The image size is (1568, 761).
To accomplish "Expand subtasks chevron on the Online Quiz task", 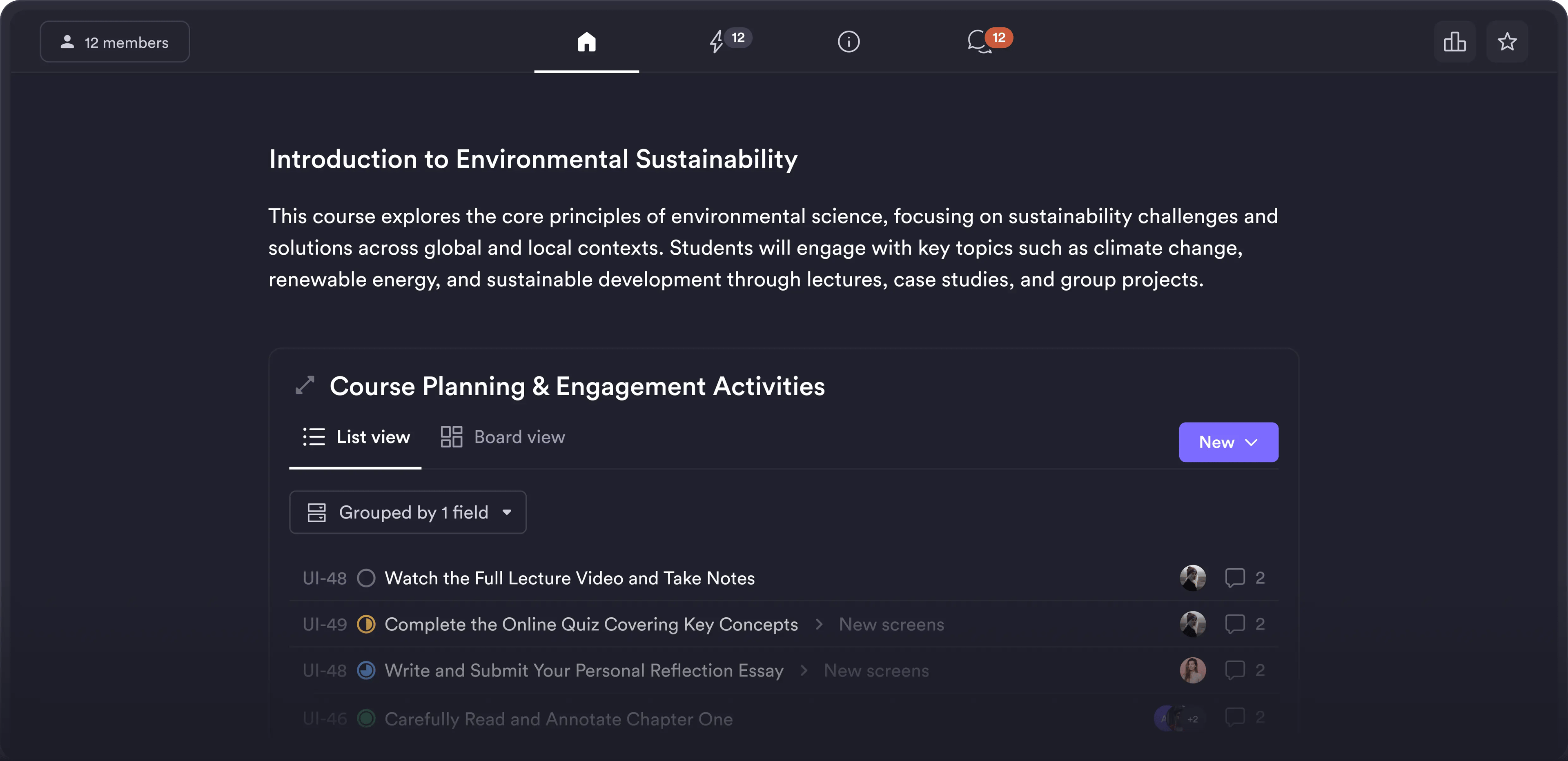I will click(x=819, y=624).
